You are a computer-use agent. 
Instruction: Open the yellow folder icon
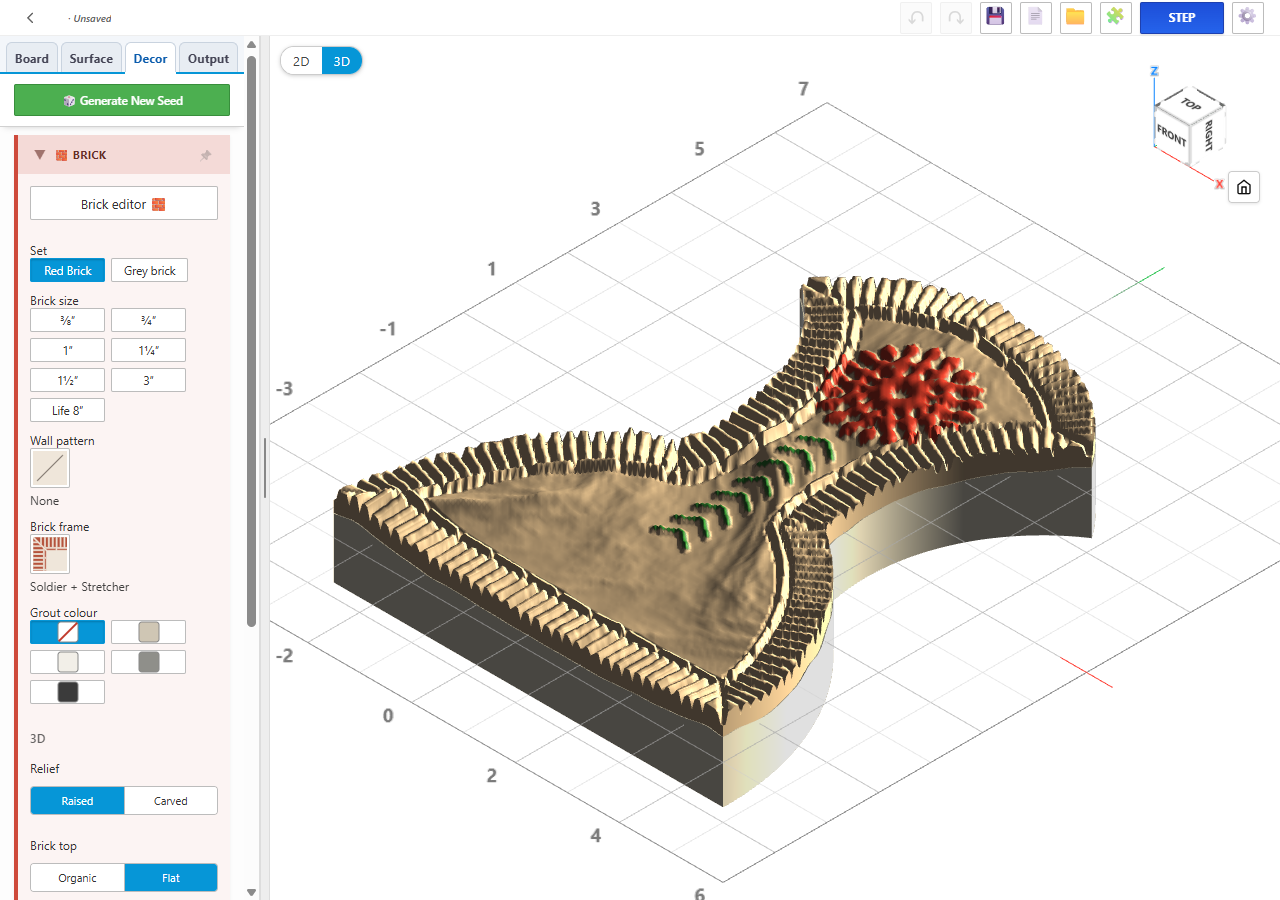(x=1076, y=18)
